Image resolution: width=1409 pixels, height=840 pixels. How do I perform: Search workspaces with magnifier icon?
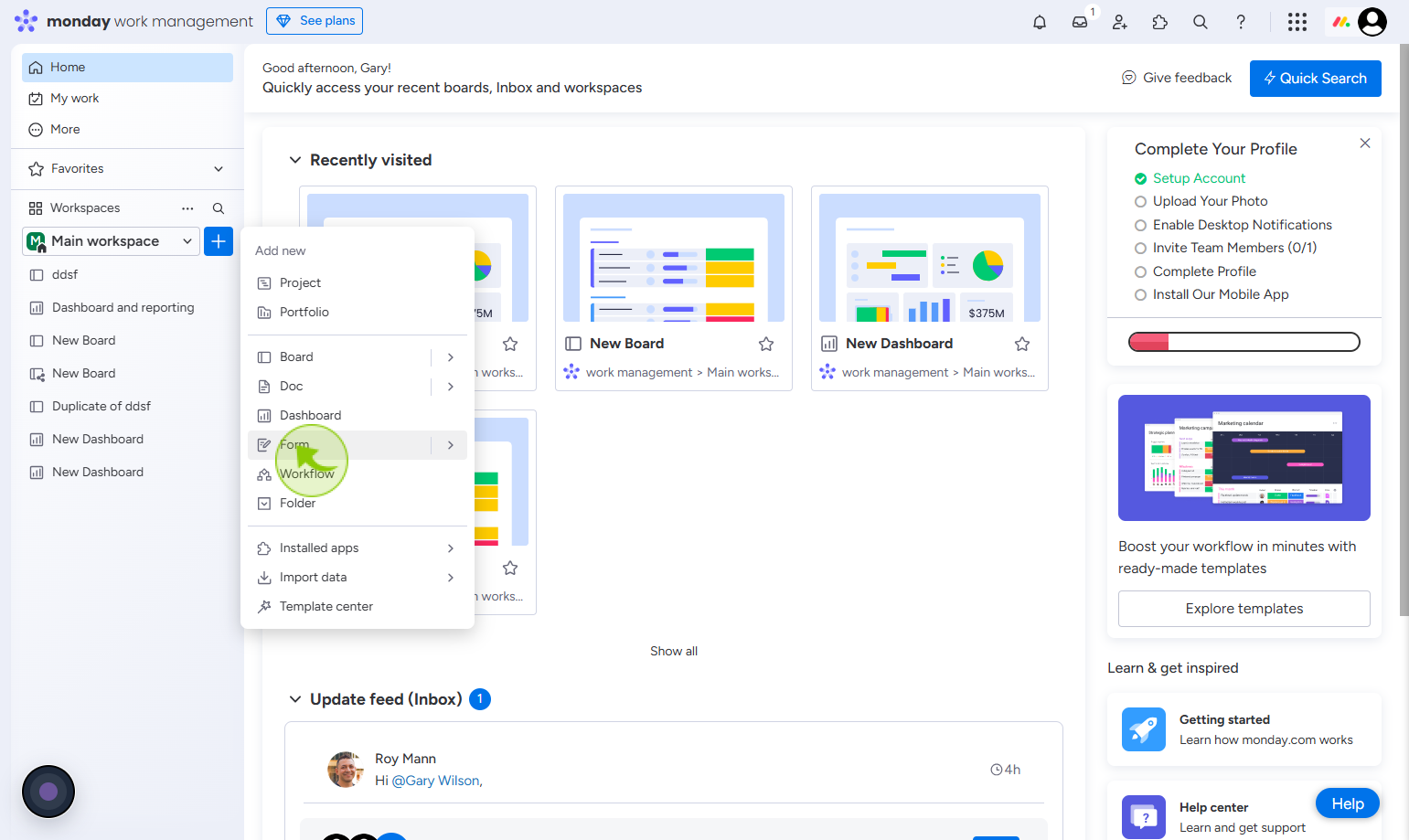tap(219, 208)
